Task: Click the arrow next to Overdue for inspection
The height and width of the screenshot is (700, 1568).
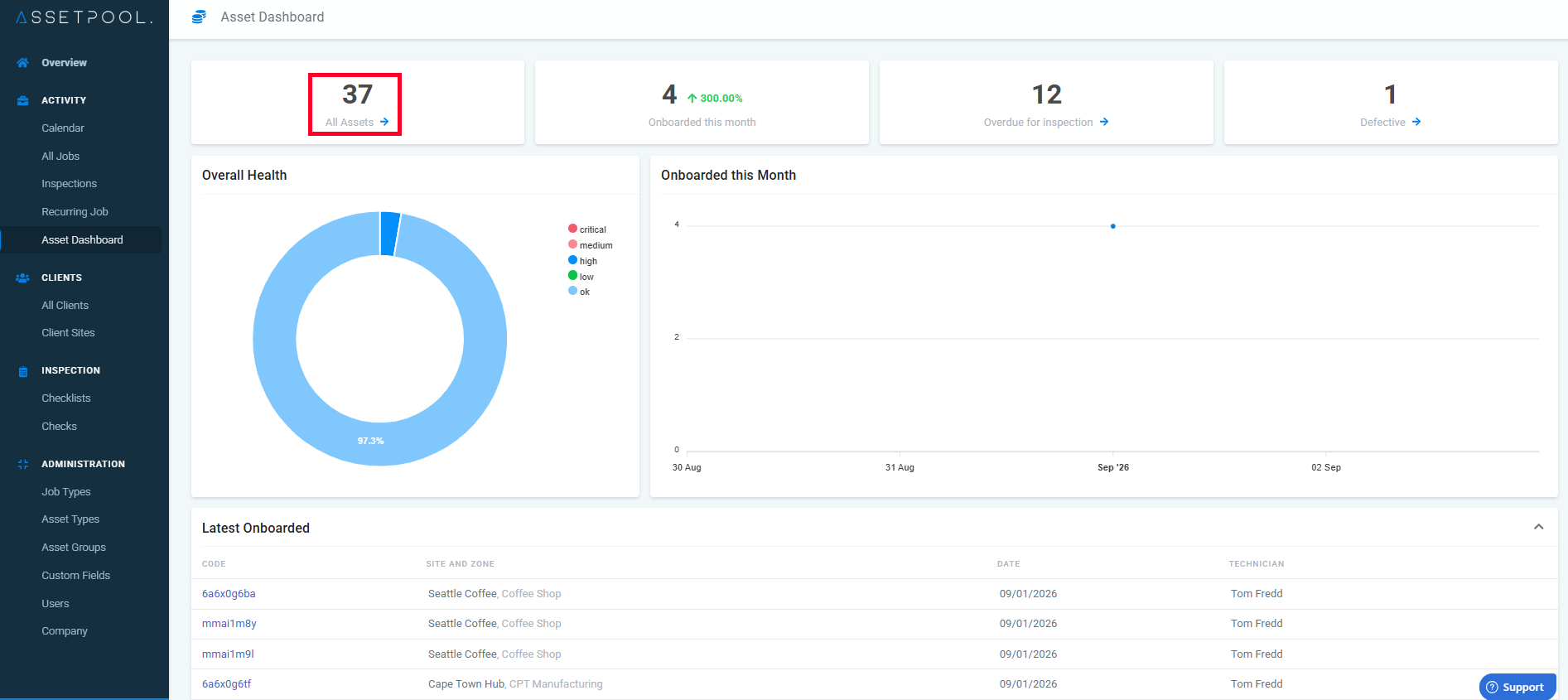Action: 1104,122
